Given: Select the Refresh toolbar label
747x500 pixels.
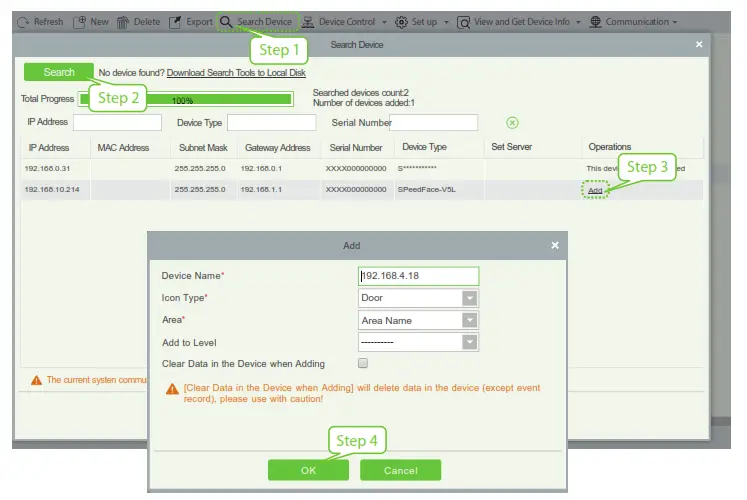Looking at the screenshot, I should [48, 22].
